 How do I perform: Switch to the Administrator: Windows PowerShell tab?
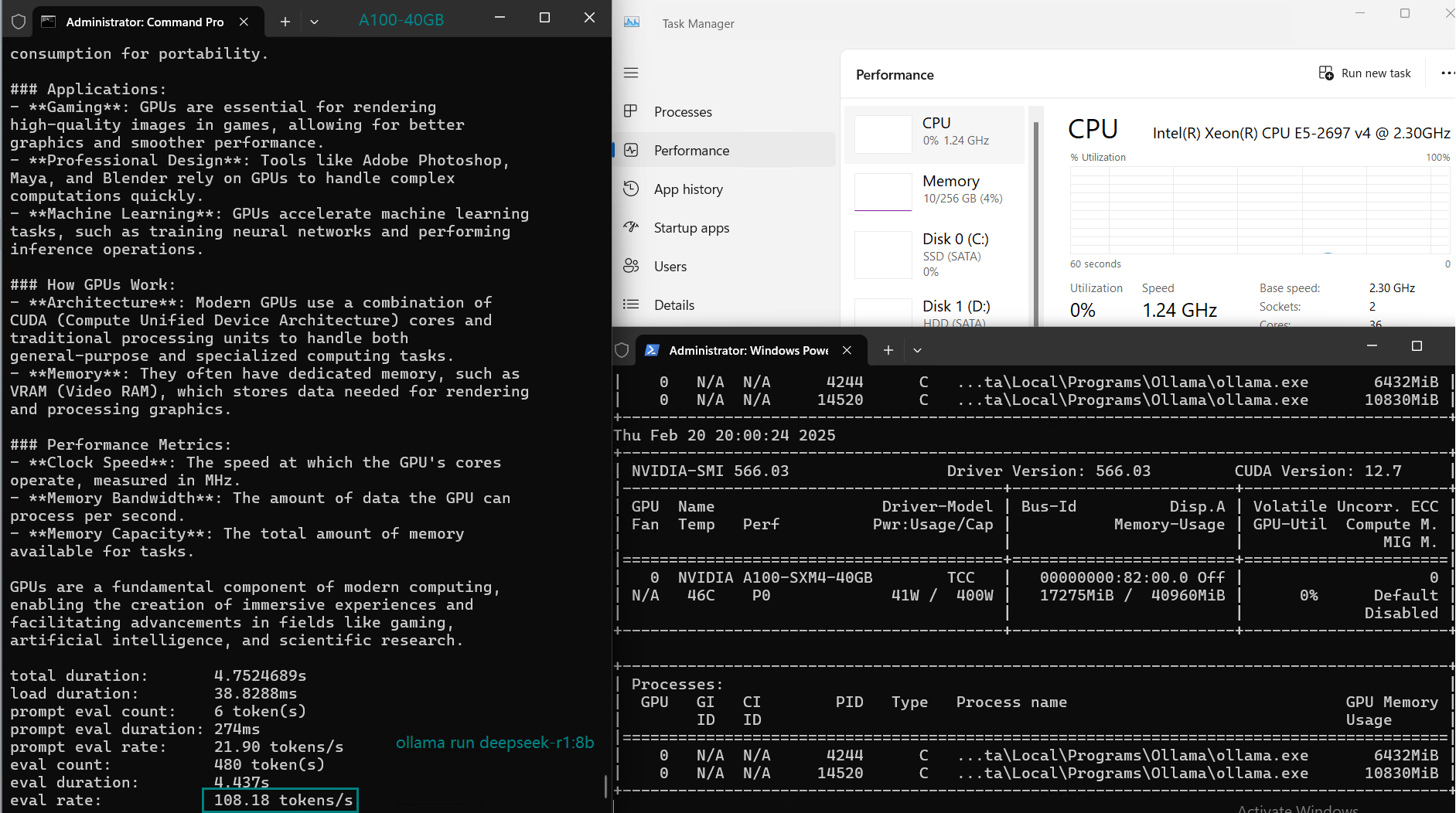750,350
